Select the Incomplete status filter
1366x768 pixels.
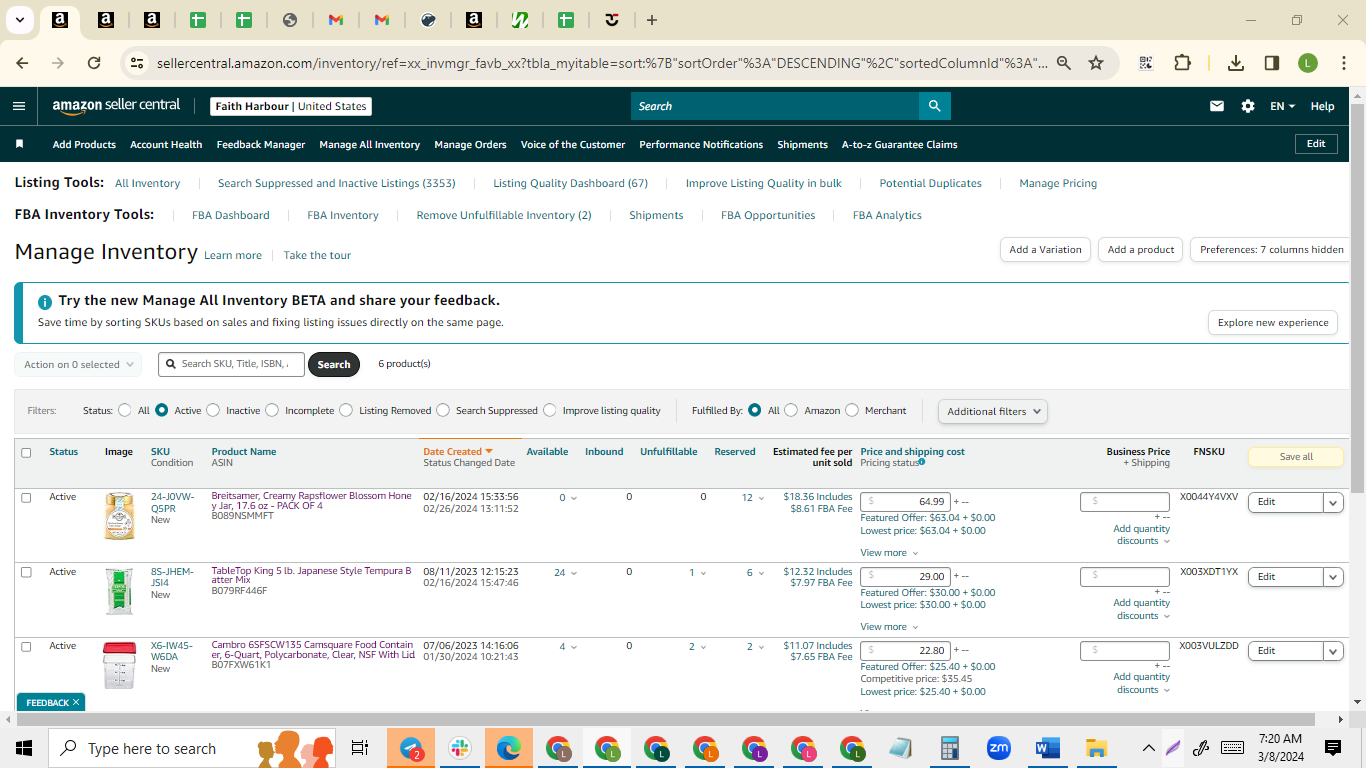(x=271, y=410)
